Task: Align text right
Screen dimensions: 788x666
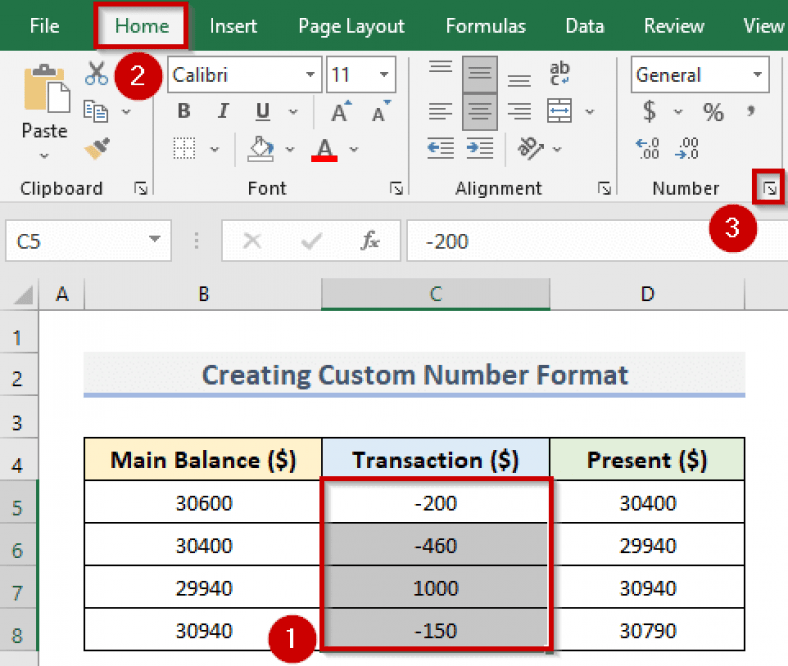Action: (x=519, y=111)
